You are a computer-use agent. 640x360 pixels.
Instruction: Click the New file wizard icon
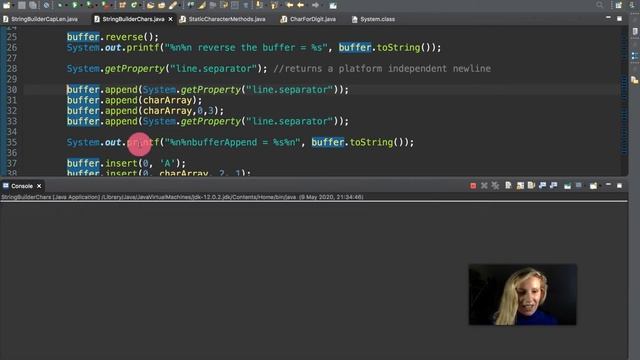pyautogui.click(x=7, y=5)
